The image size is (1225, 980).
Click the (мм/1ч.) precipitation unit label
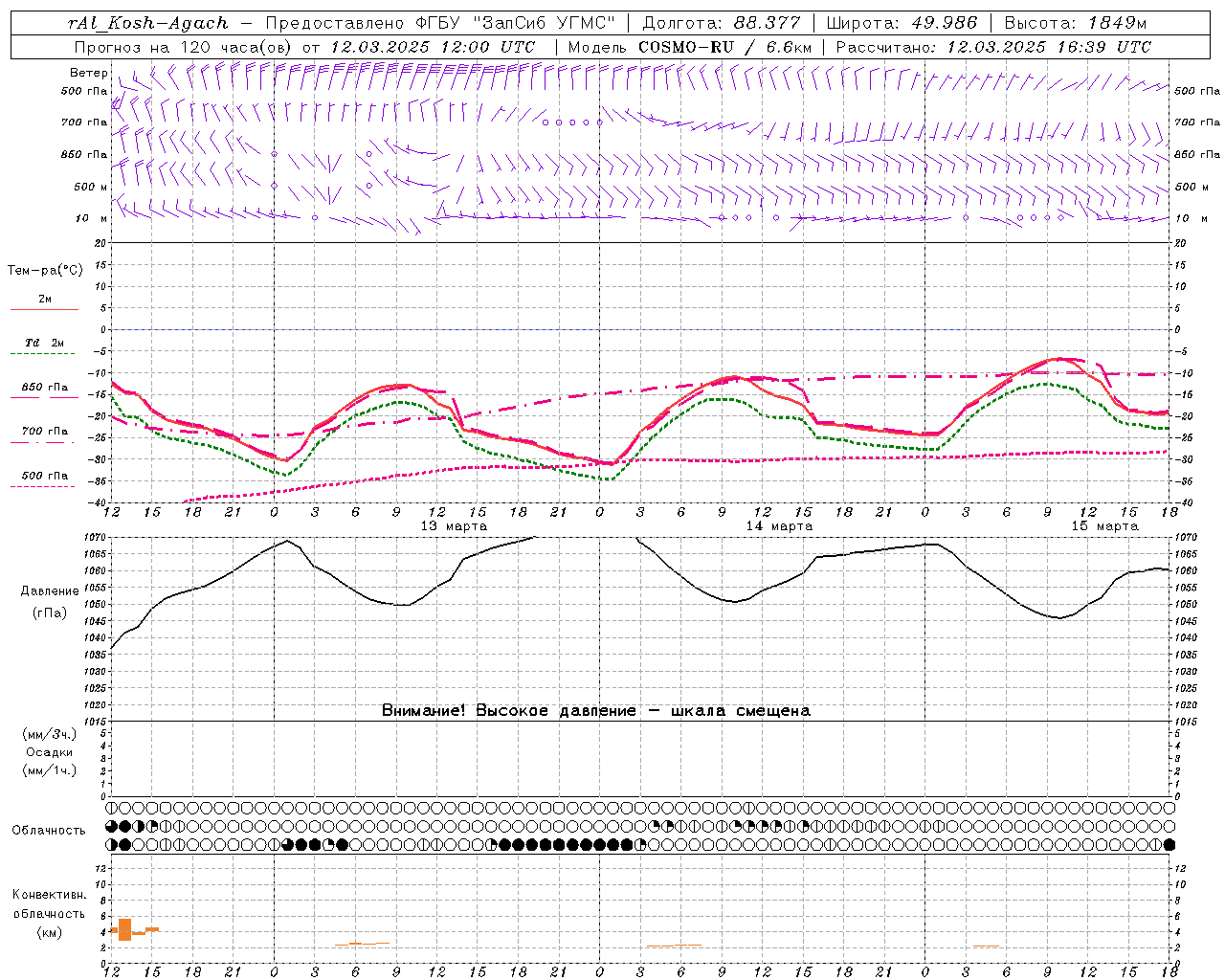pos(50,770)
